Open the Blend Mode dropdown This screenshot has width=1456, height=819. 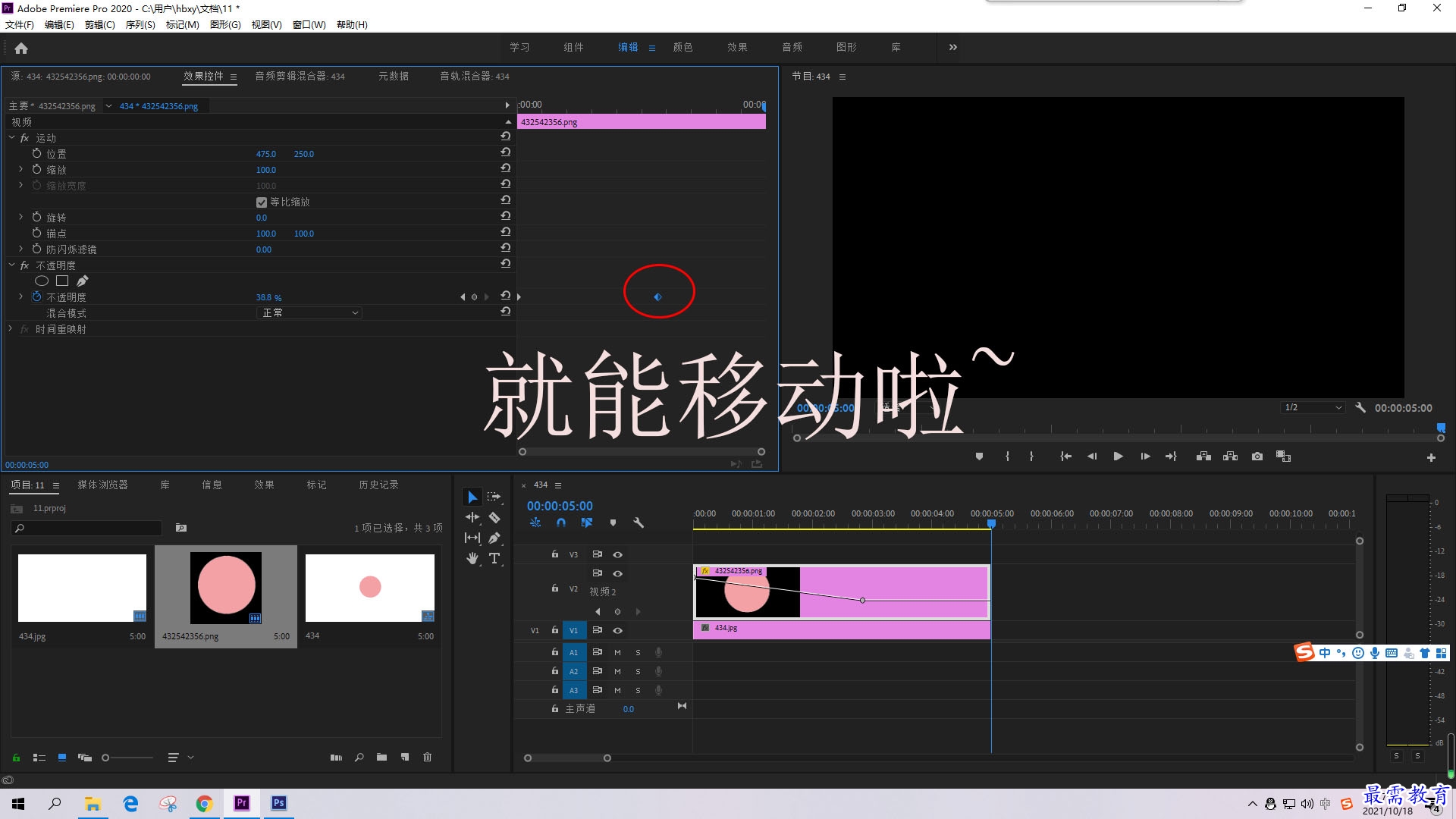(x=309, y=312)
